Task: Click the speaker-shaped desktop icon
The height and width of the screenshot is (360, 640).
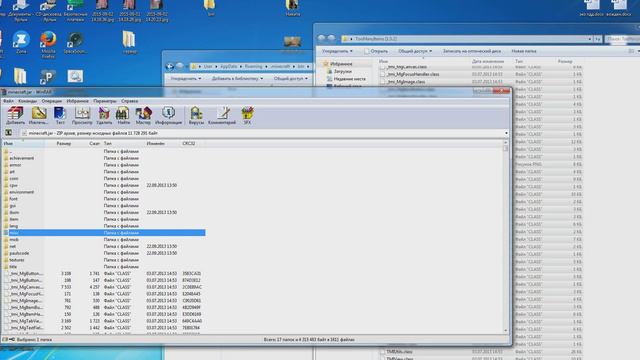Action: click(x=75, y=42)
